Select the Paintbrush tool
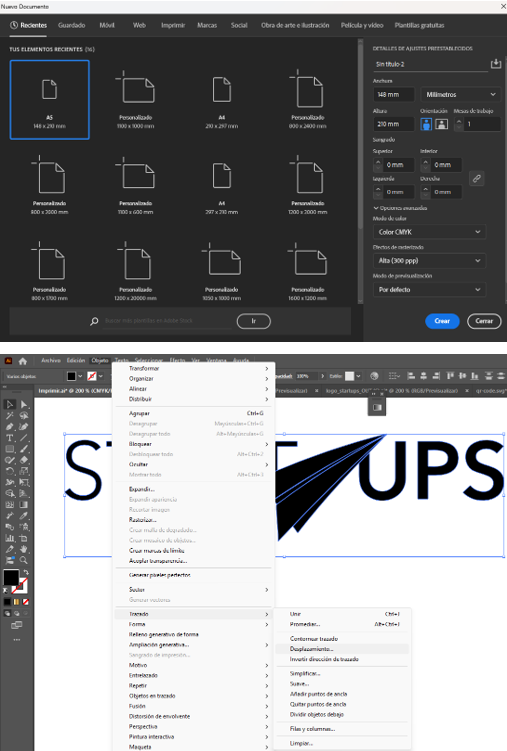 (x=24, y=449)
